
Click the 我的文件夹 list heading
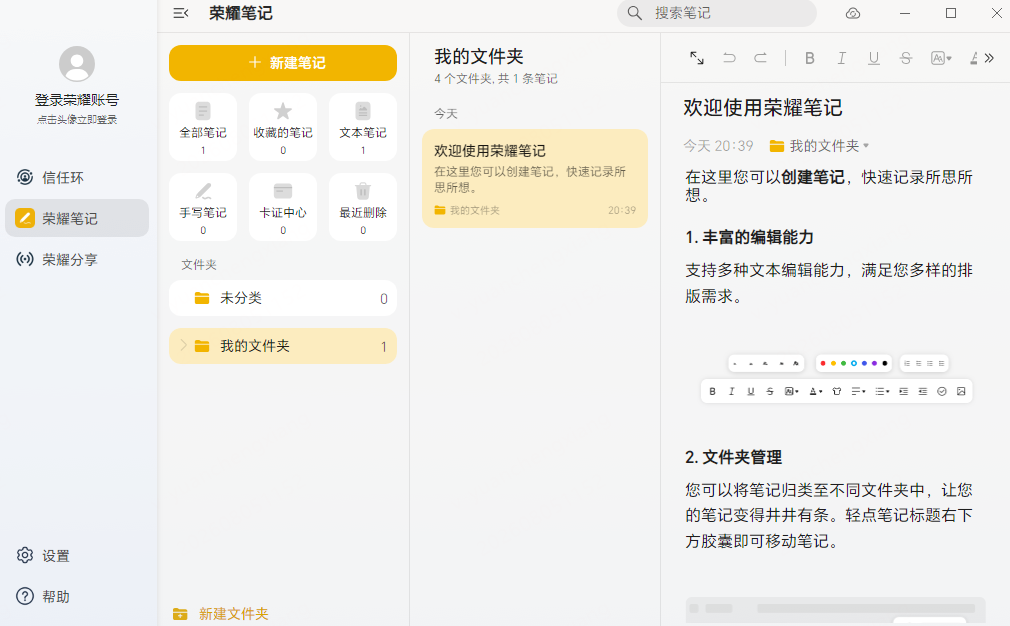click(x=479, y=57)
